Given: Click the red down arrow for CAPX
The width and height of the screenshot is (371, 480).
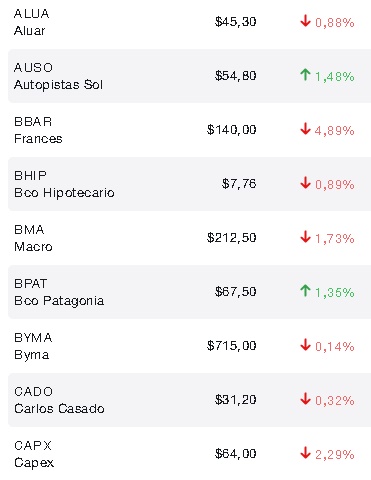Looking at the screenshot, I should [305, 453].
